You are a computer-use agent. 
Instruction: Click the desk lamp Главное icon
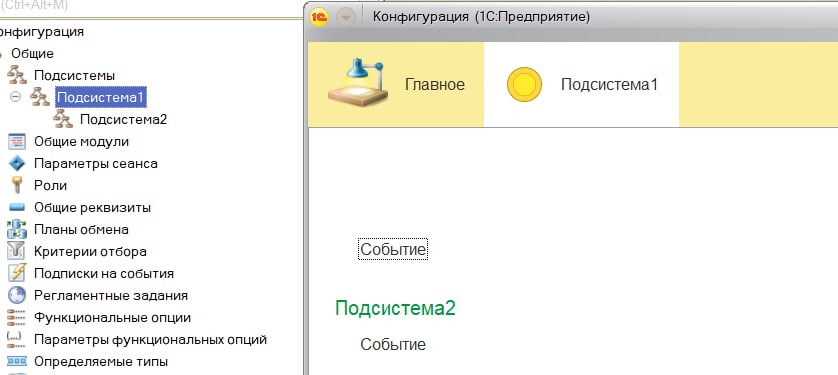[358, 83]
